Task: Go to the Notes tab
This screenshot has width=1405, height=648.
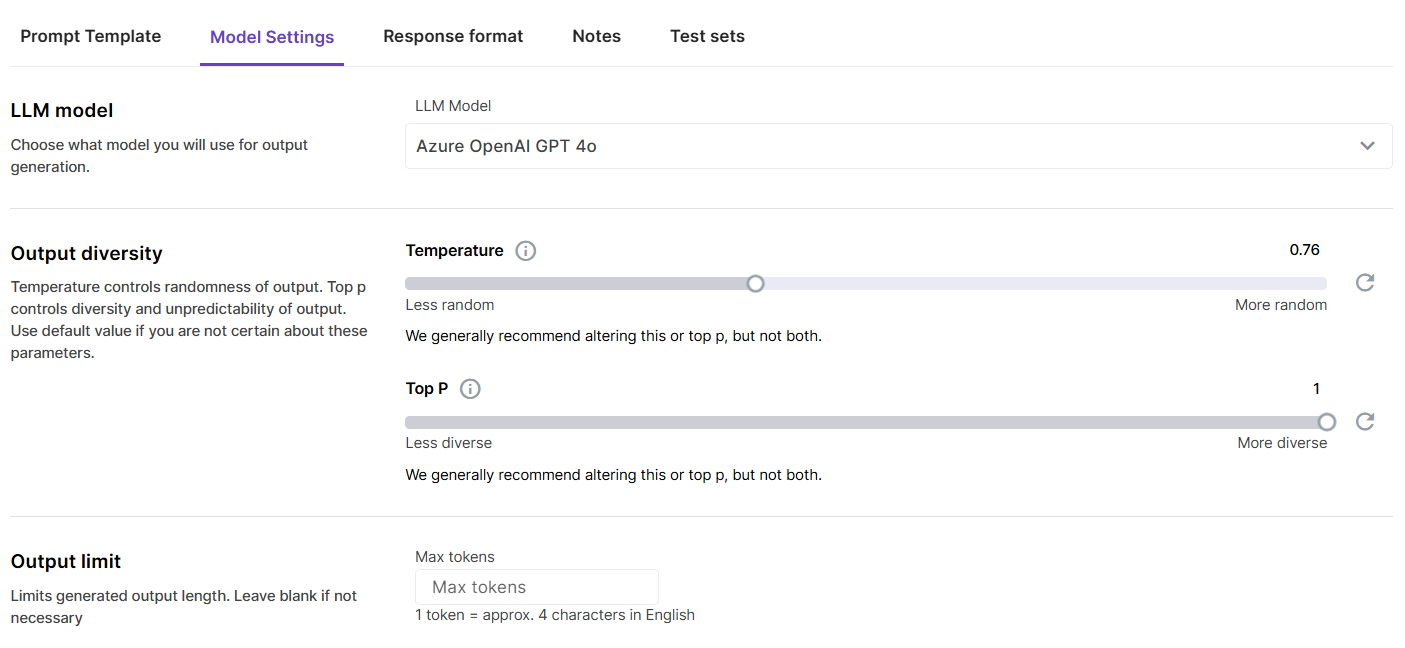Action: [x=596, y=36]
